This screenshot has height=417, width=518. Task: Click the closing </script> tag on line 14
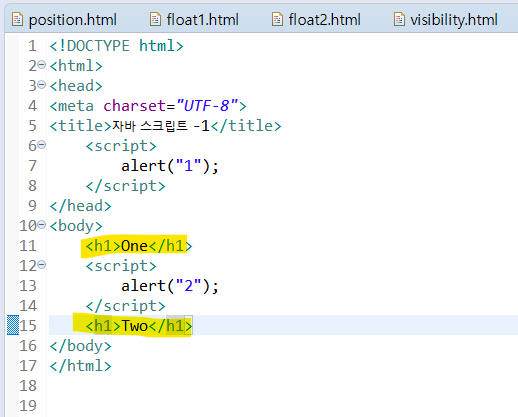(125, 306)
